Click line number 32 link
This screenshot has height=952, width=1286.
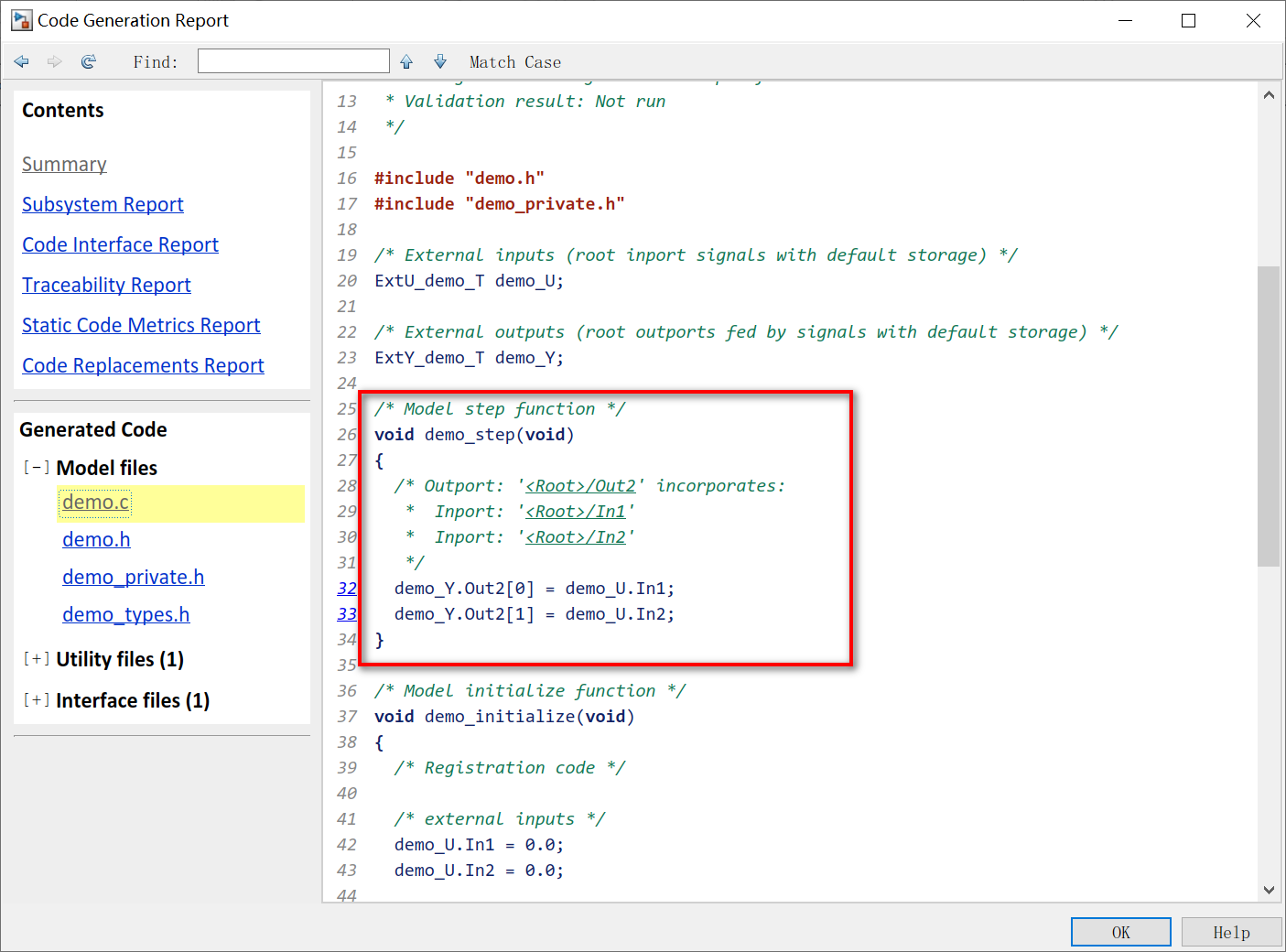click(347, 589)
